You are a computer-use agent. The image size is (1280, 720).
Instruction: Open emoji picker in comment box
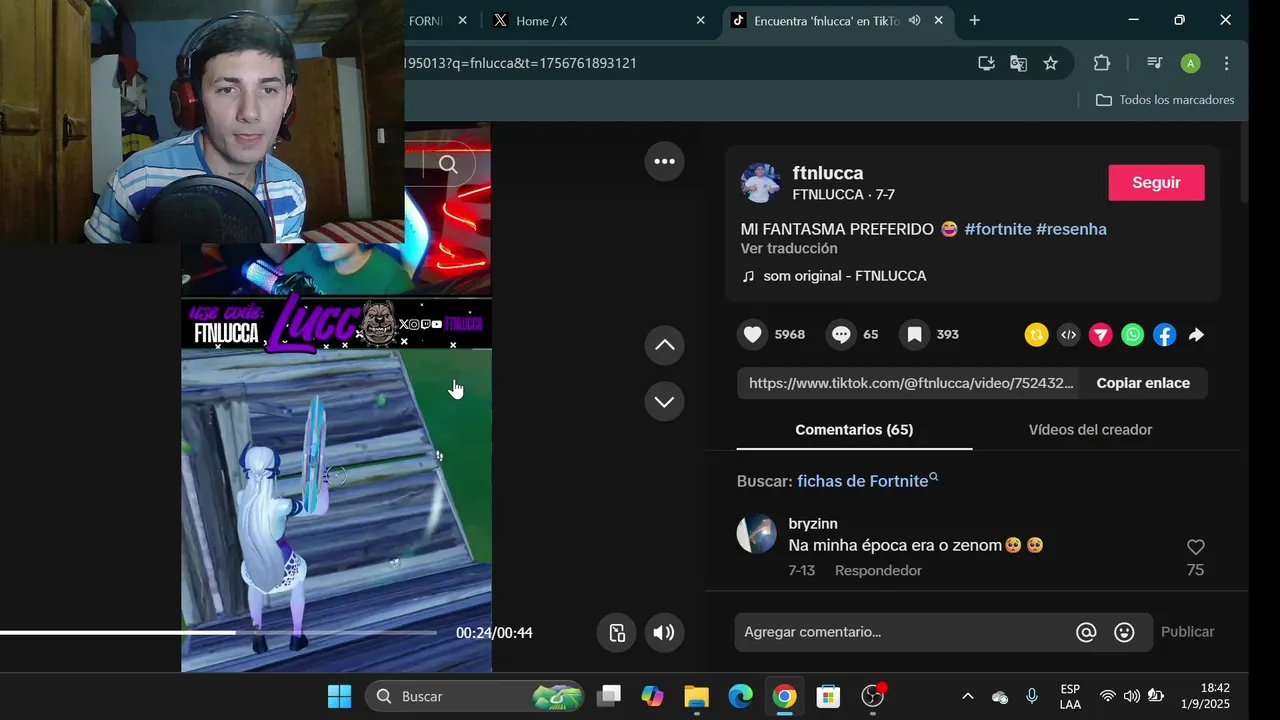click(1124, 632)
